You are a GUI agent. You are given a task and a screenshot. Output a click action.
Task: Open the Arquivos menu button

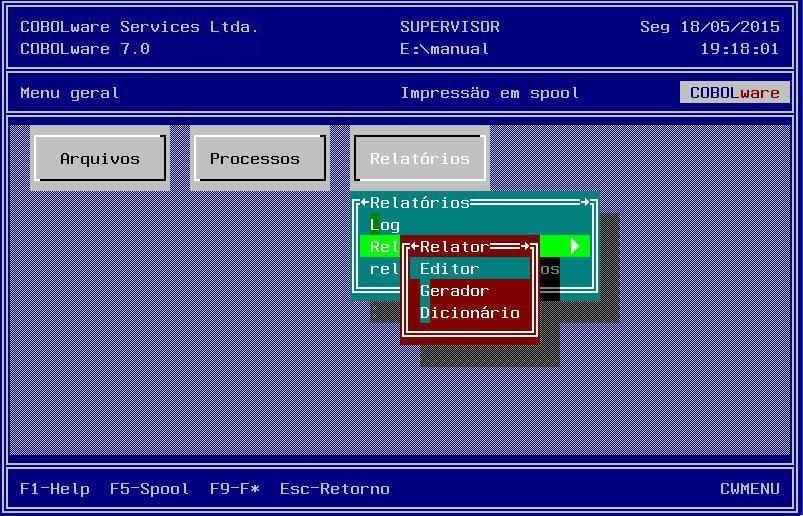(x=100, y=158)
